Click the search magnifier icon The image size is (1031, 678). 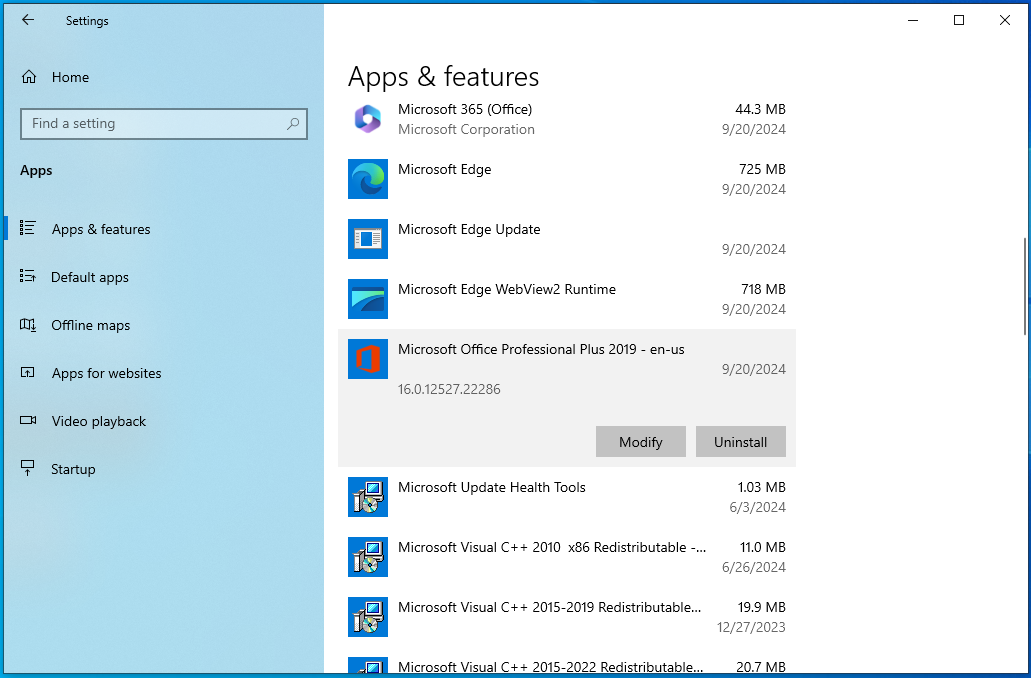pos(293,124)
